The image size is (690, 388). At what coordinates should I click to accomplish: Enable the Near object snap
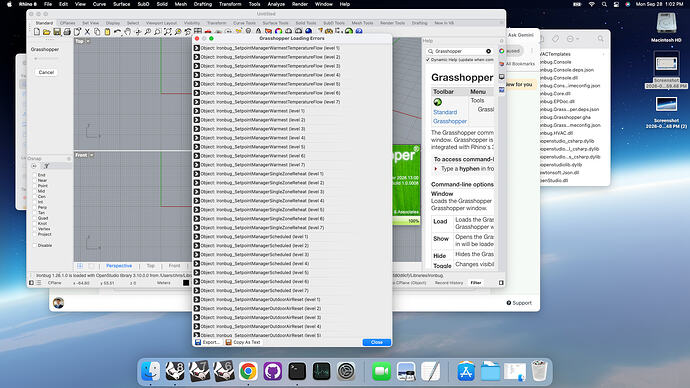point(35,180)
